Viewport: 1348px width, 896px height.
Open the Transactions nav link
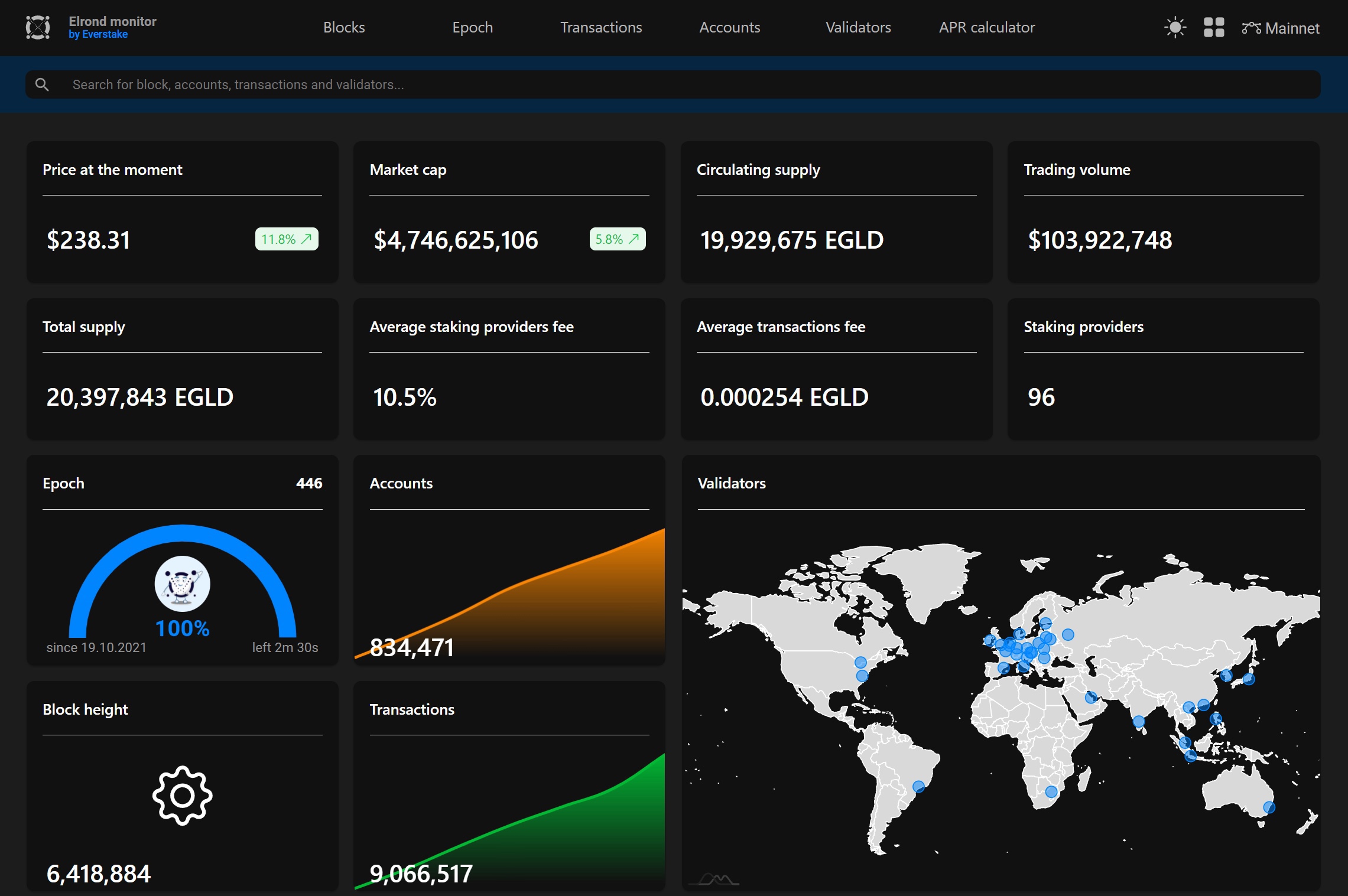[x=600, y=27]
